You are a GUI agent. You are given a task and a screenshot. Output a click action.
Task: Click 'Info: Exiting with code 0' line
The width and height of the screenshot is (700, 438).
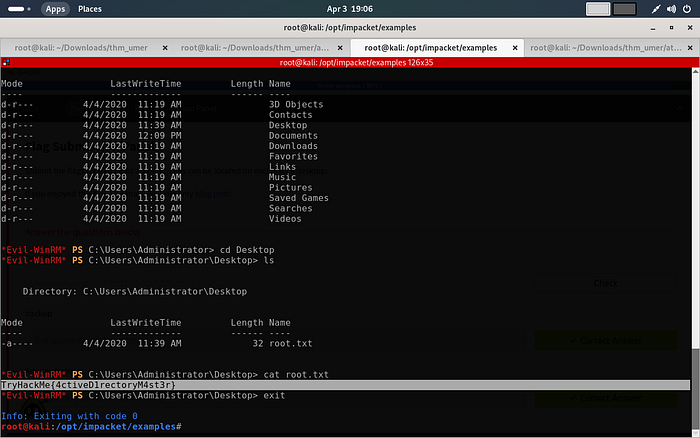point(69,416)
